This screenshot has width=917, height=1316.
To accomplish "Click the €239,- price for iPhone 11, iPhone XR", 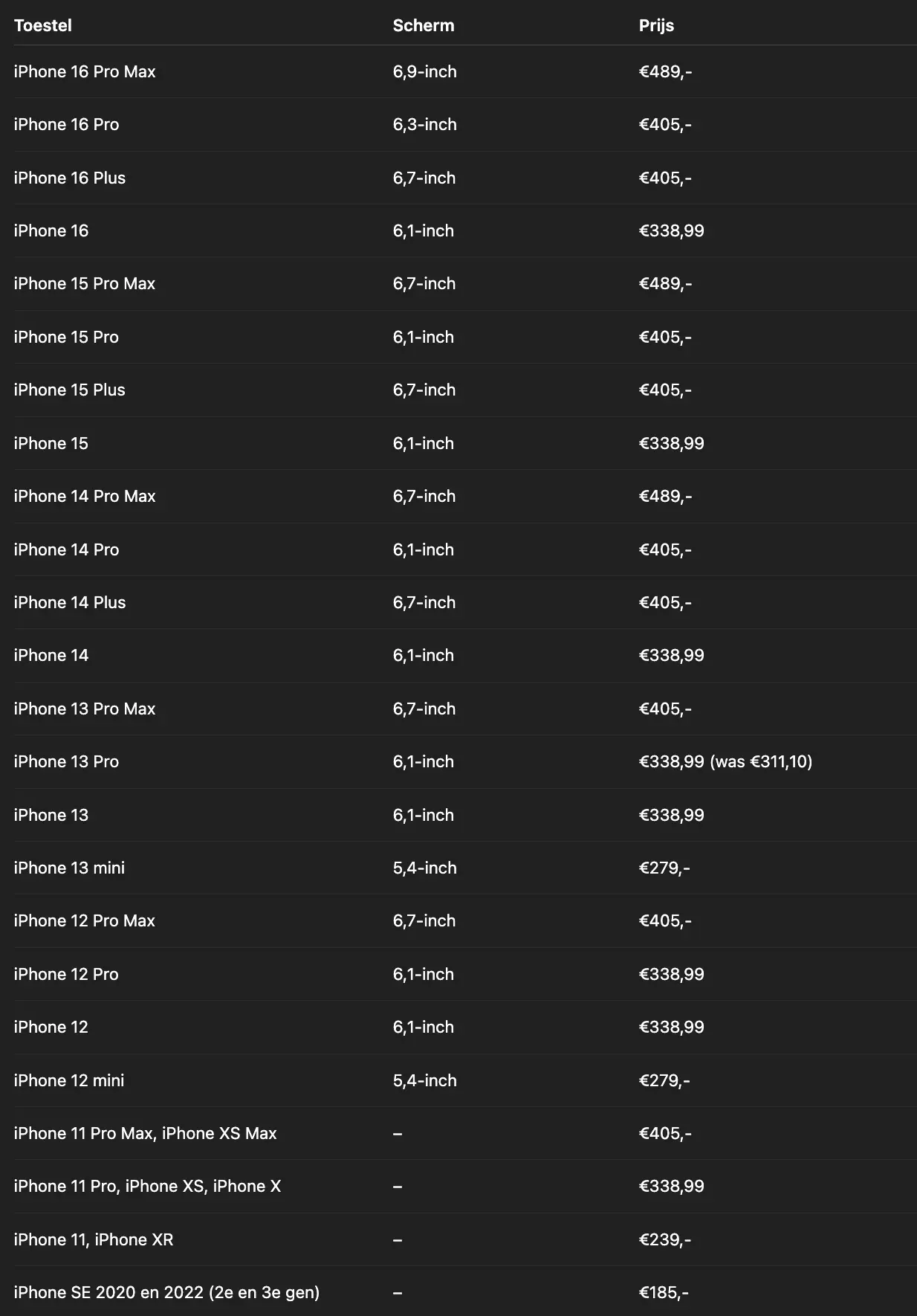I will click(665, 1239).
